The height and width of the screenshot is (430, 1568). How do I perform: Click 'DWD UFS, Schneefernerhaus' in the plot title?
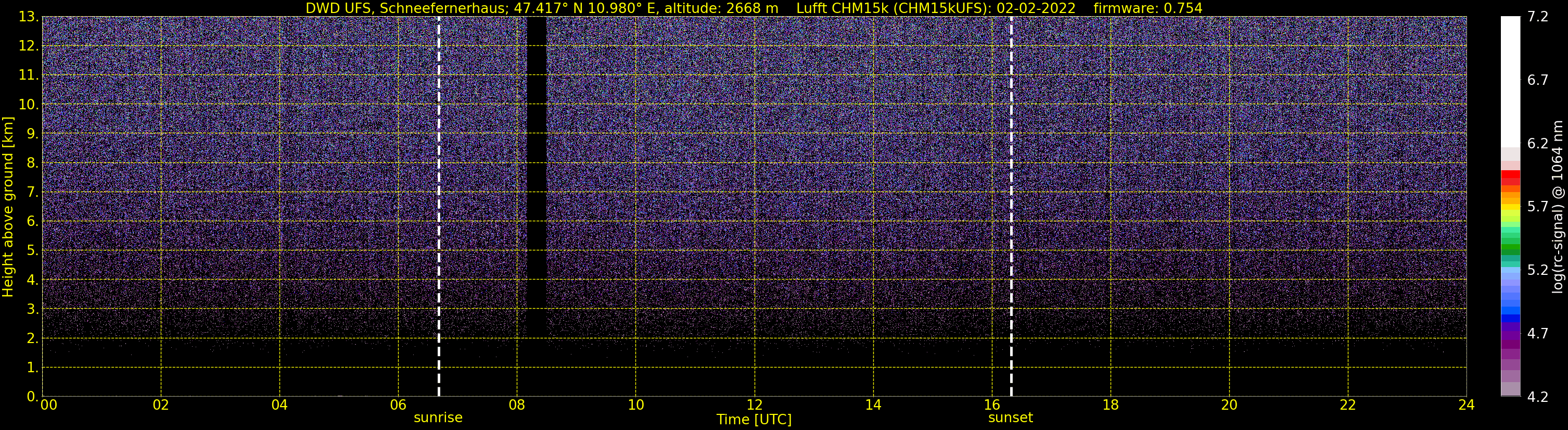click(x=405, y=8)
